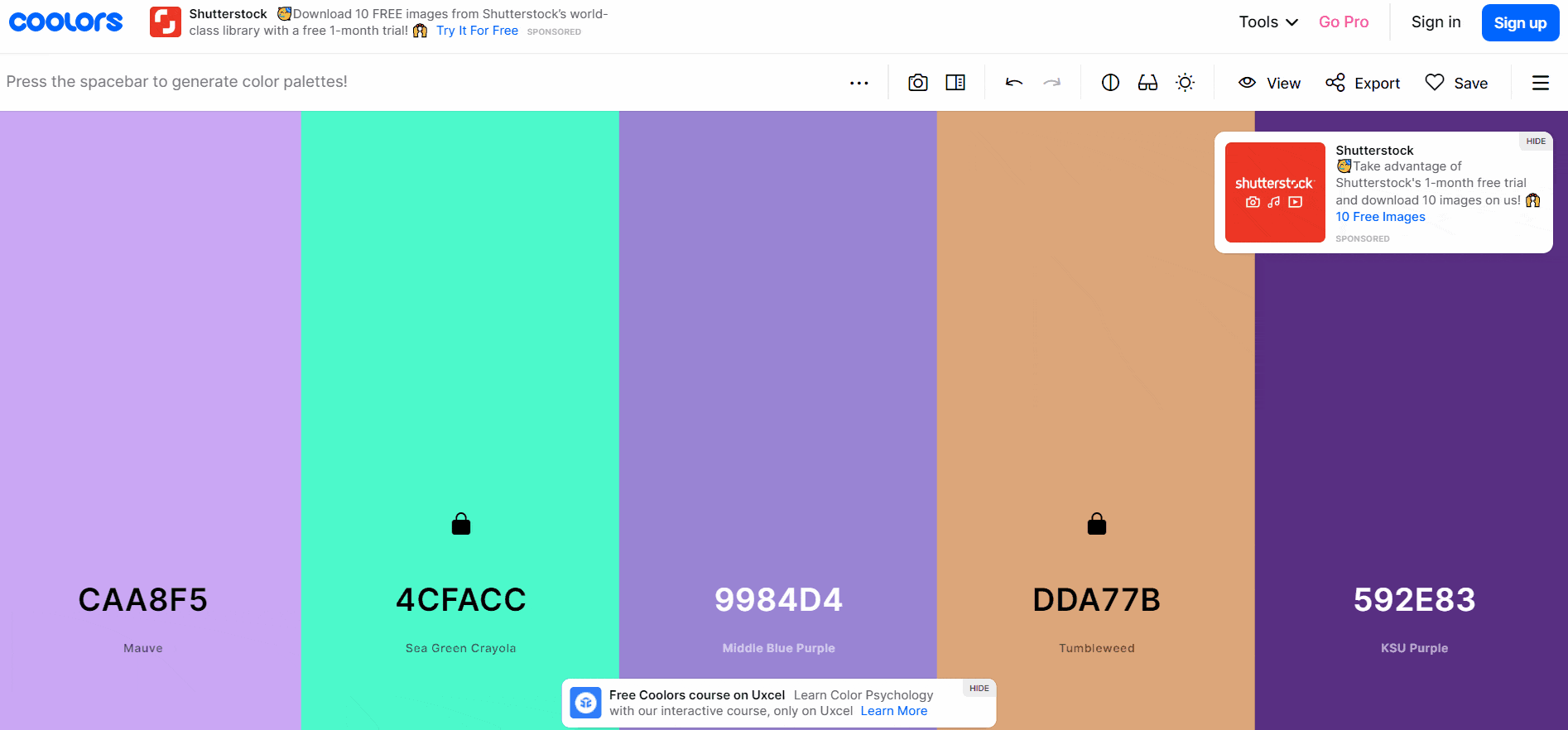This screenshot has width=1568, height=730.
Task: Click Try It For Free link
Action: click(x=477, y=31)
